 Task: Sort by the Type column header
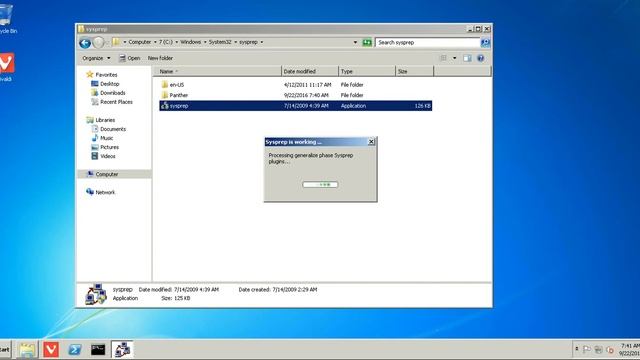[x=367, y=71]
